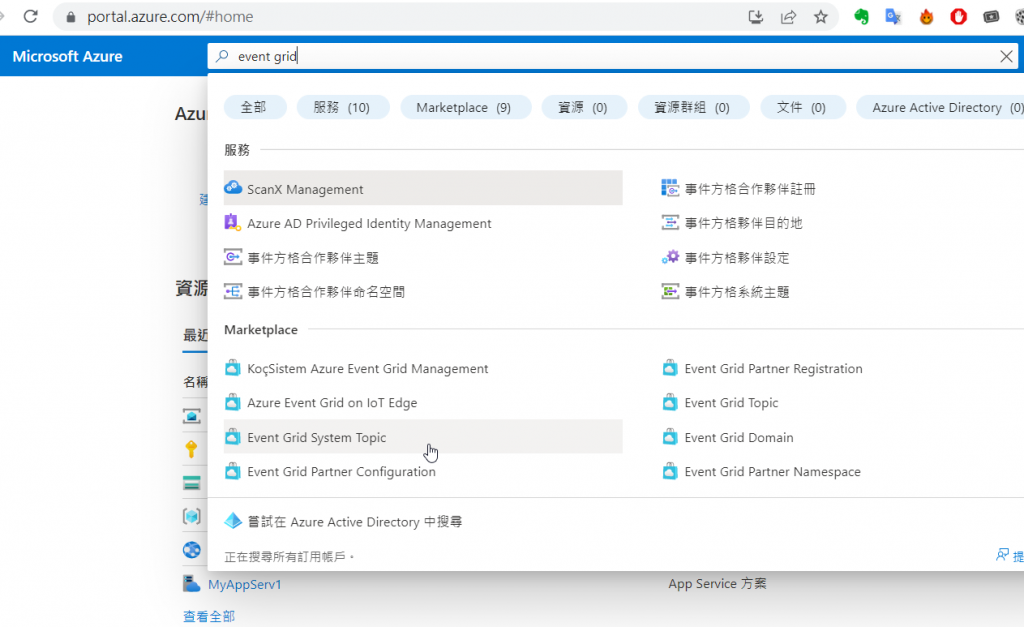1024x627 pixels.
Task: Select the 全部 filter pill
Action: 255,107
